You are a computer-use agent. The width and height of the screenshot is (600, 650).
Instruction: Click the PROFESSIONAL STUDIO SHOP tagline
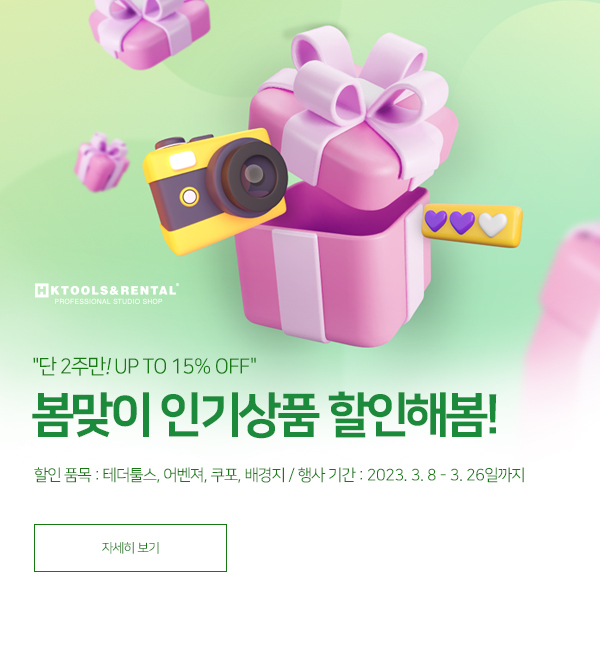point(108,301)
